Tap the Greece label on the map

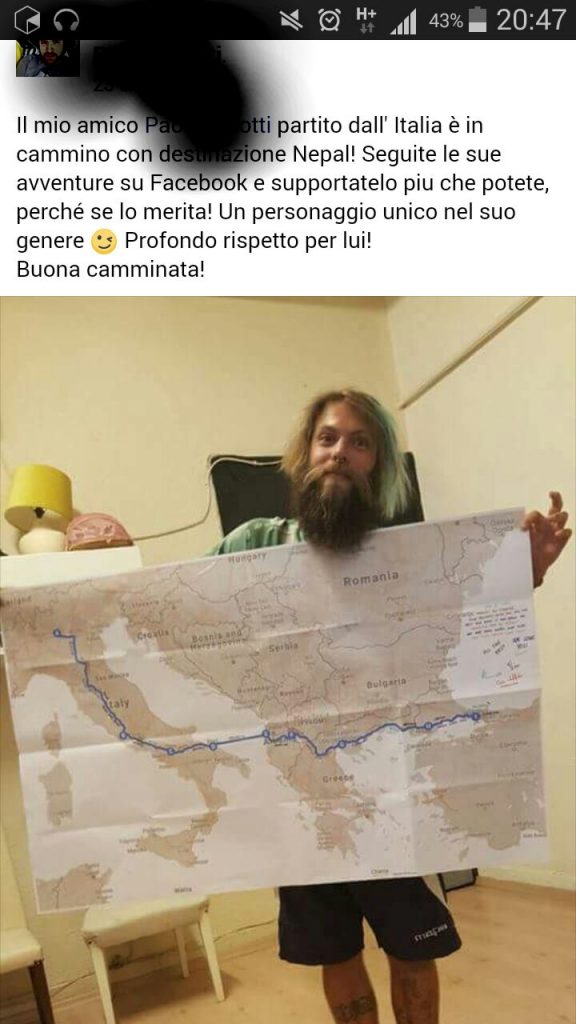(338, 778)
